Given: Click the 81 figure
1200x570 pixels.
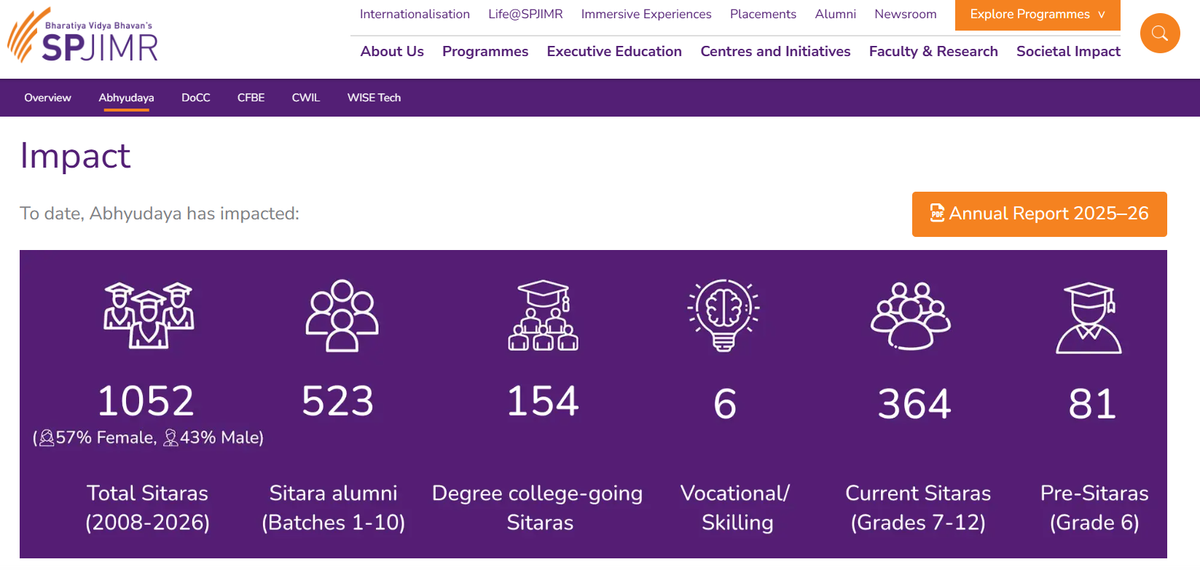Looking at the screenshot, I should 1092,404.
